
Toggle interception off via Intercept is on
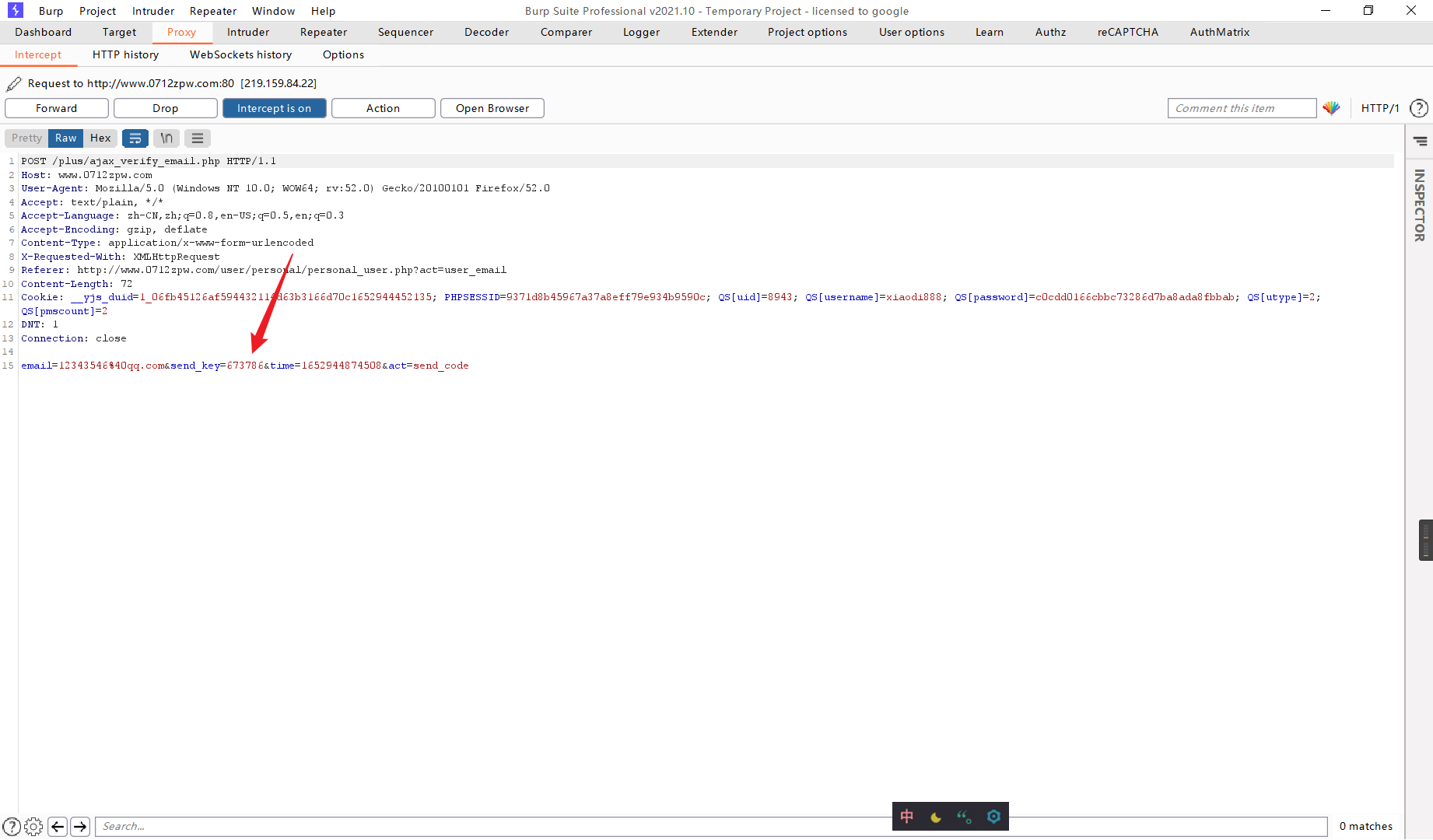274,108
